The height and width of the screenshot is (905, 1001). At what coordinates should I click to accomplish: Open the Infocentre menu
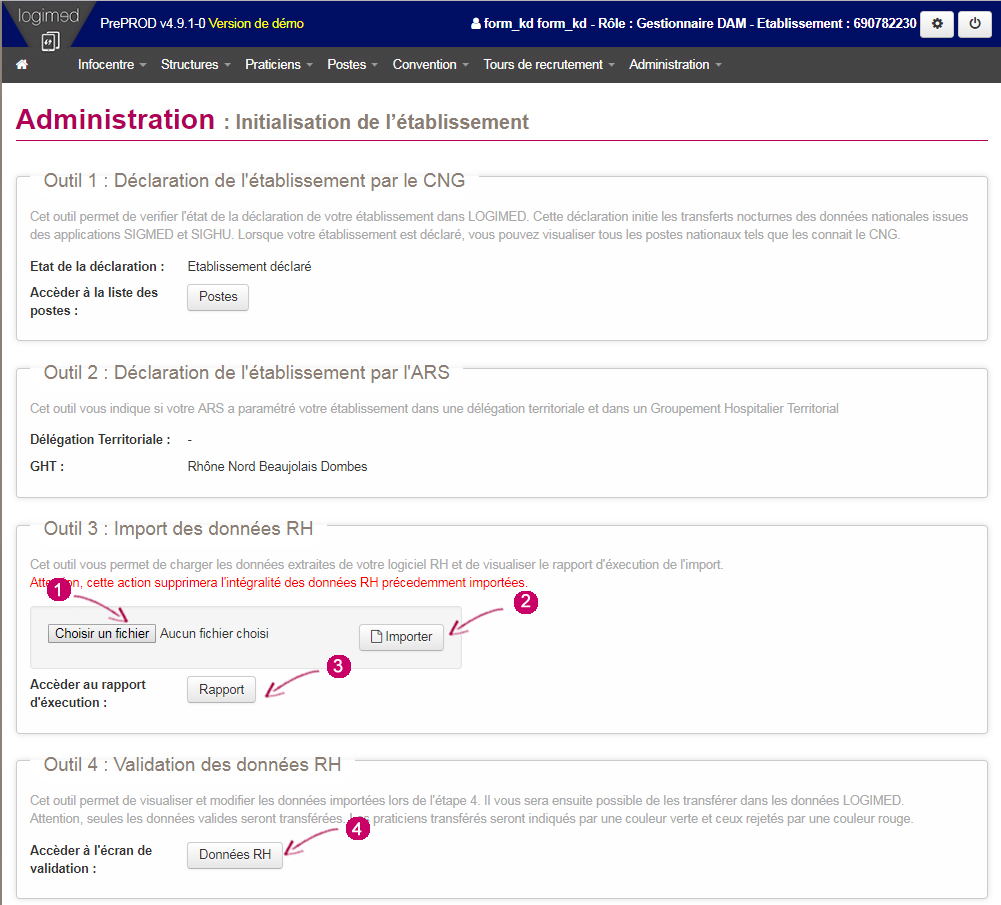(x=112, y=64)
